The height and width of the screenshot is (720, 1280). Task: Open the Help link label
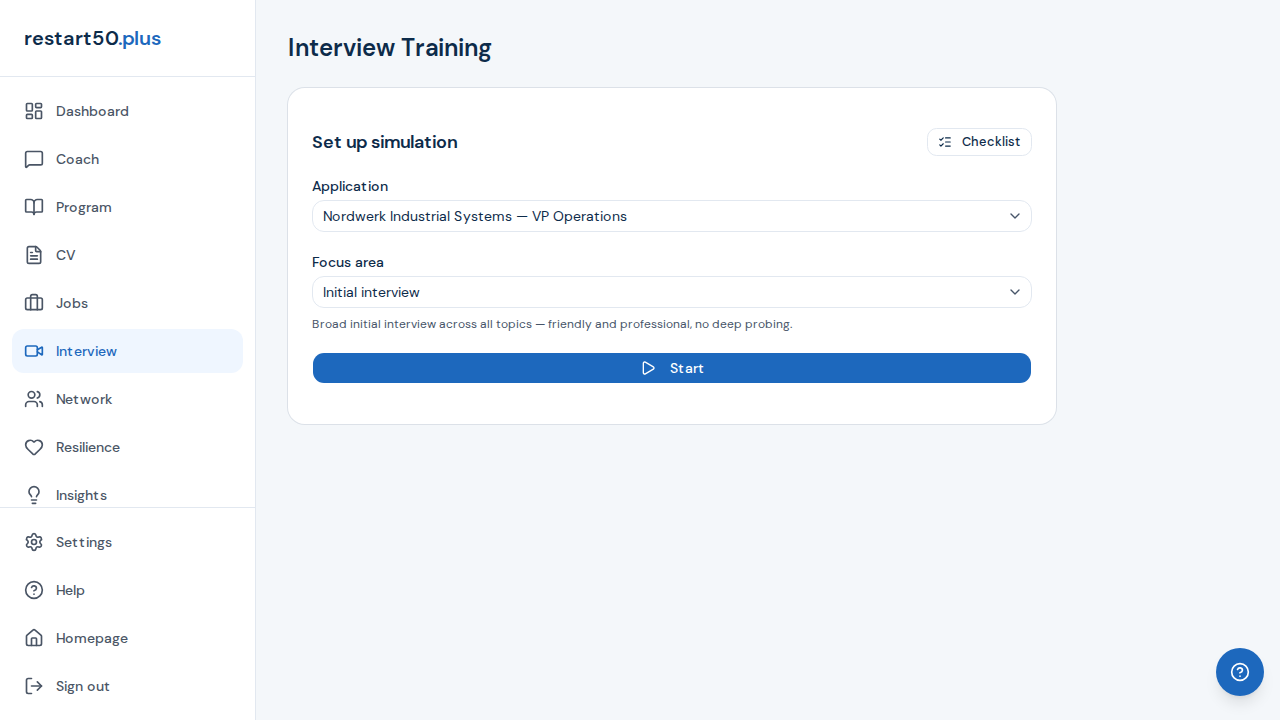[x=70, y=590]
